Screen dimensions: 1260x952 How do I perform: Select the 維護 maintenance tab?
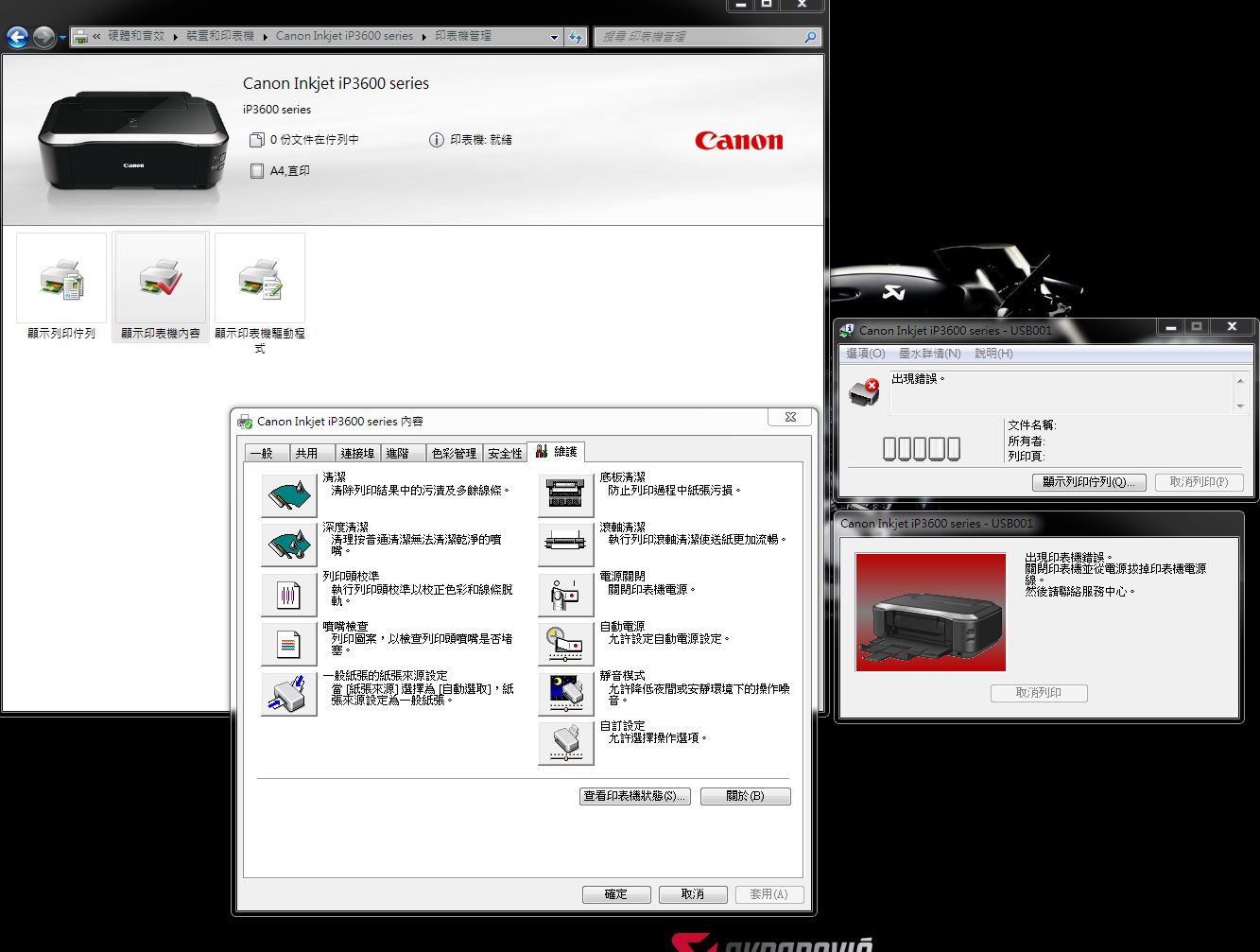click(556, 452)
